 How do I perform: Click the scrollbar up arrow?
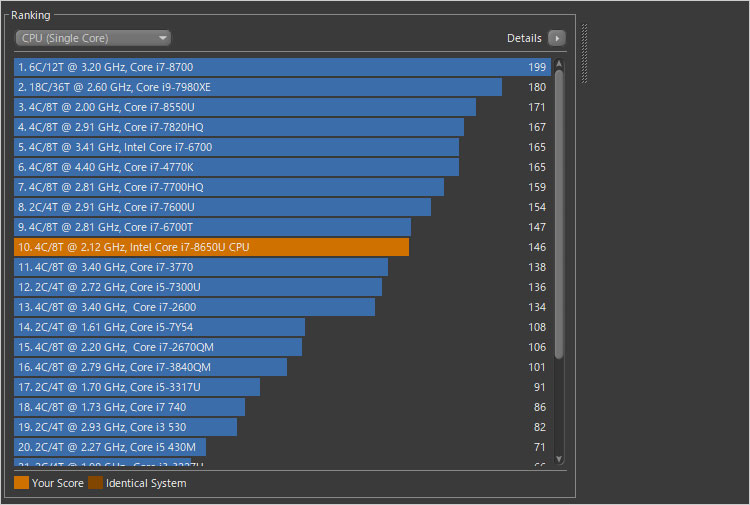click(559, 63)
